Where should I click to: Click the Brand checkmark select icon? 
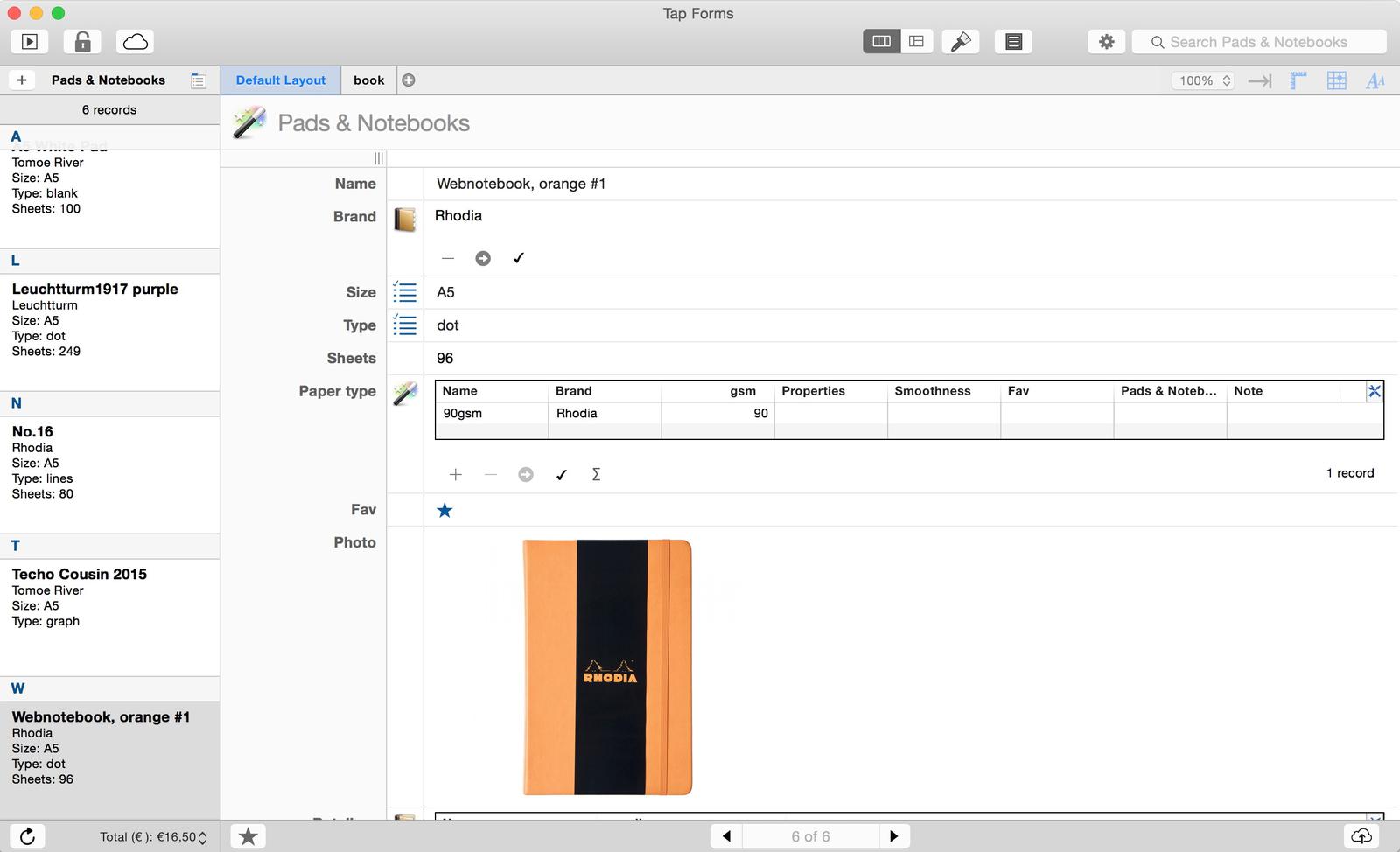coord(518,258)
